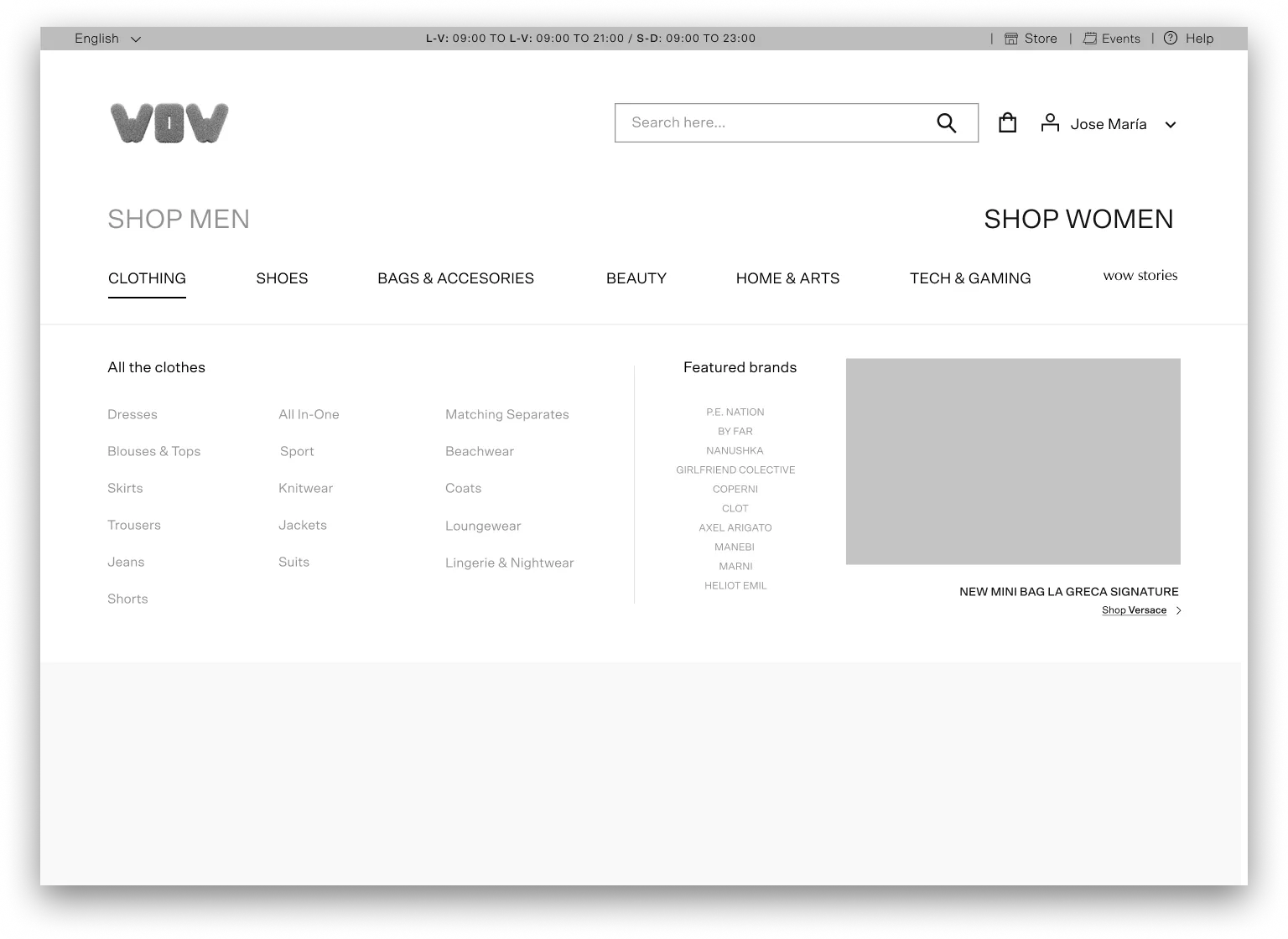Click SHOP WOMEN
1288x939 pixels.
tap(1078, 219)
